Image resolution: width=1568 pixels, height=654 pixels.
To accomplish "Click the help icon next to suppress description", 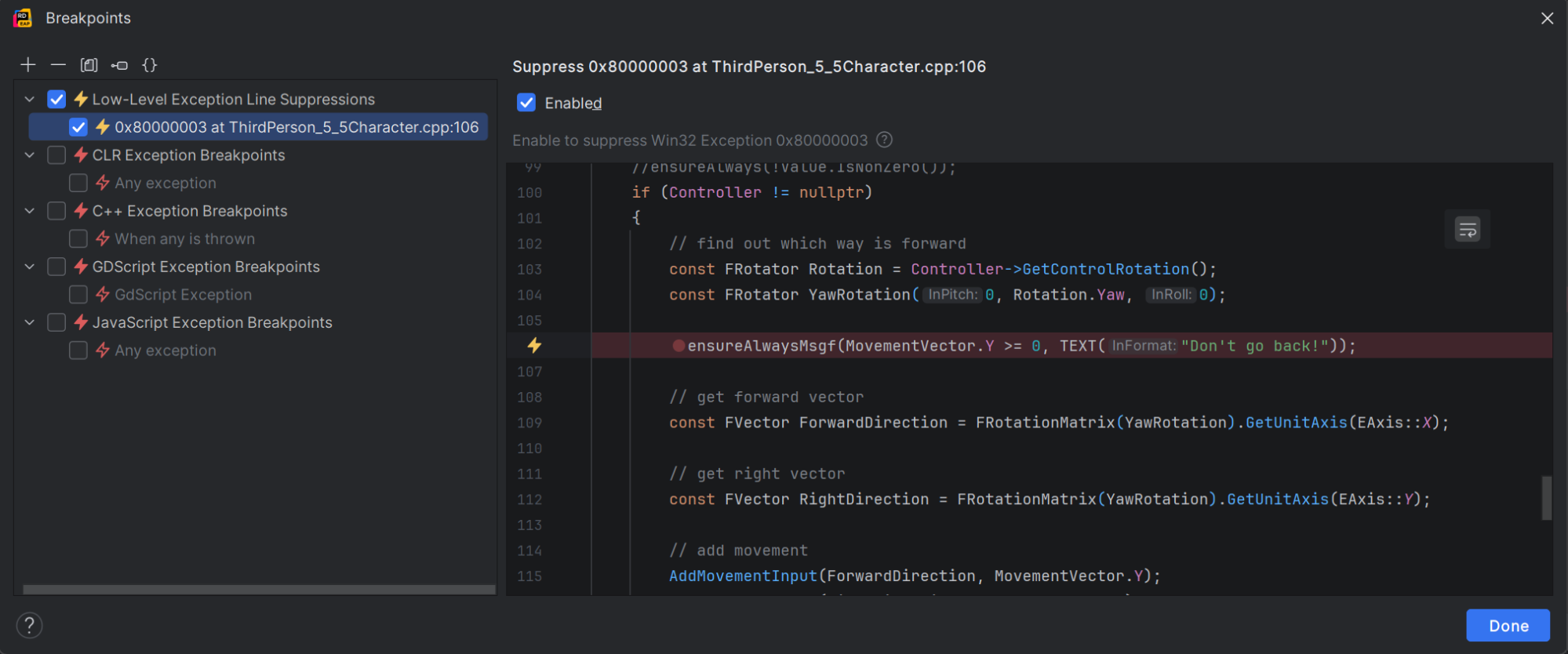I will pyautogui.click(x=884, y=140).
